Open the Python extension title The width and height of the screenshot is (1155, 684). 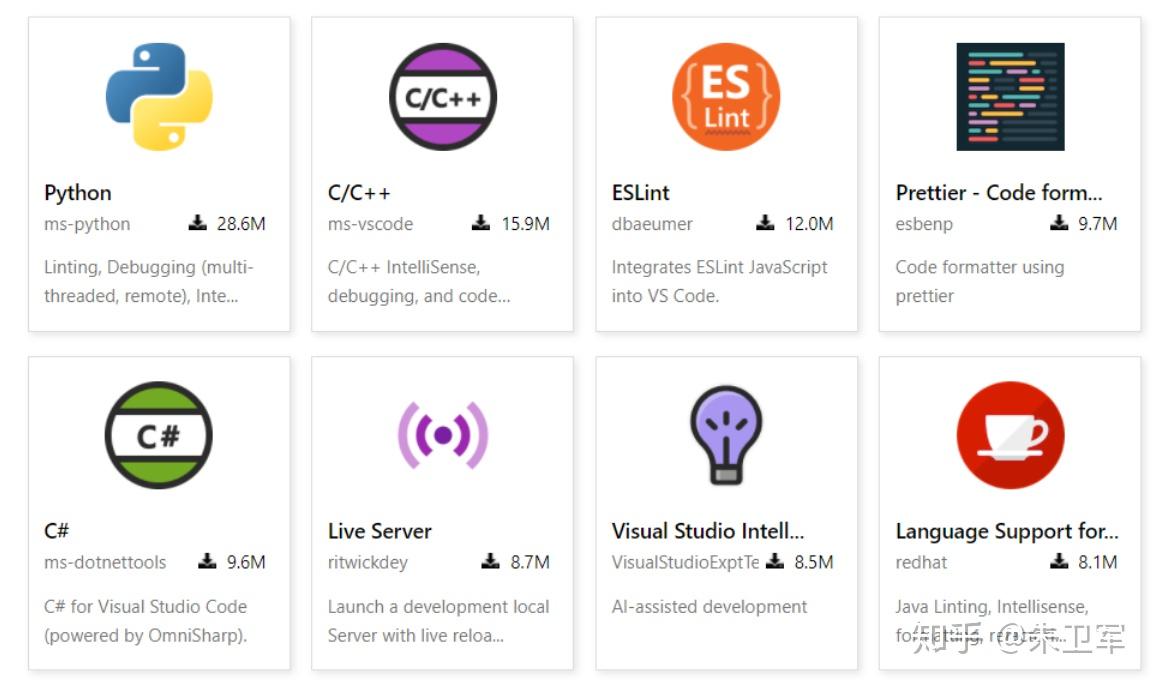pyautogui.click(x=78, y=193)
